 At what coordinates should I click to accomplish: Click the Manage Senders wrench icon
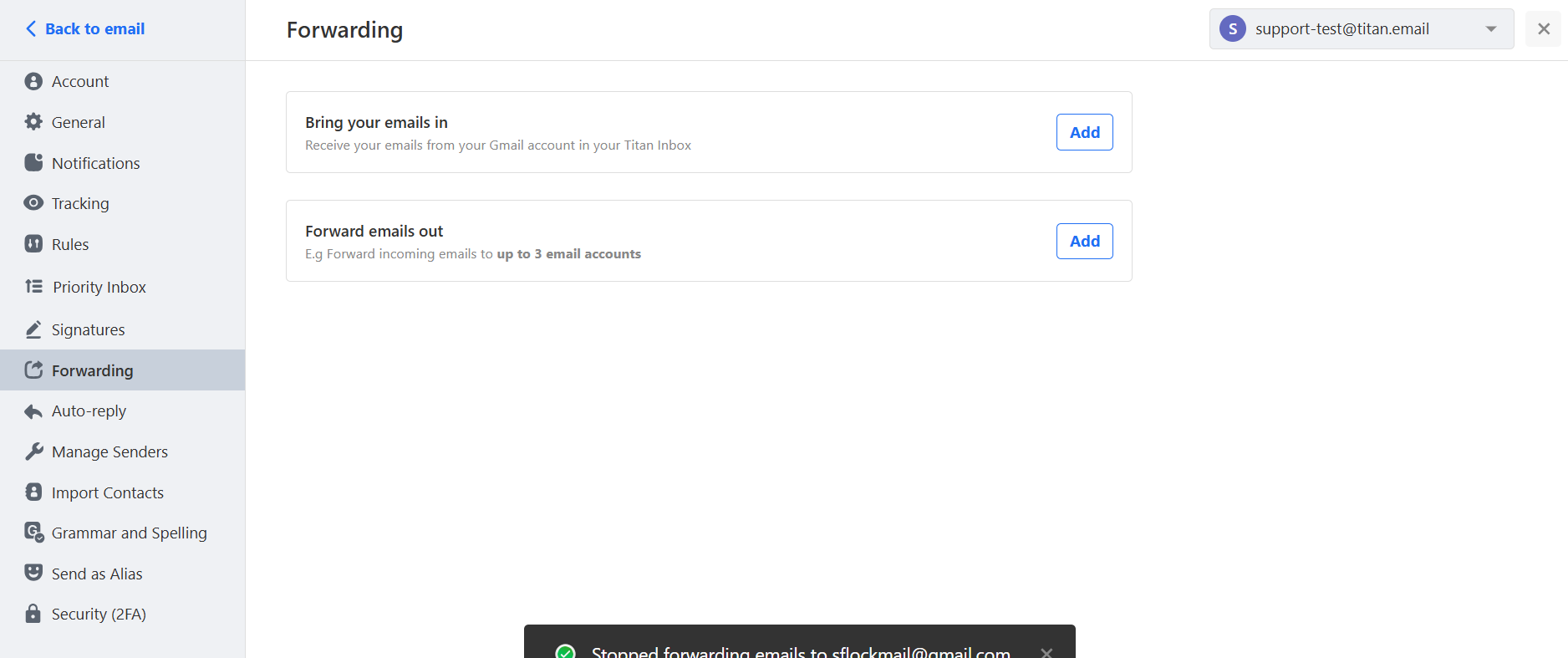[x=33, y=451]
